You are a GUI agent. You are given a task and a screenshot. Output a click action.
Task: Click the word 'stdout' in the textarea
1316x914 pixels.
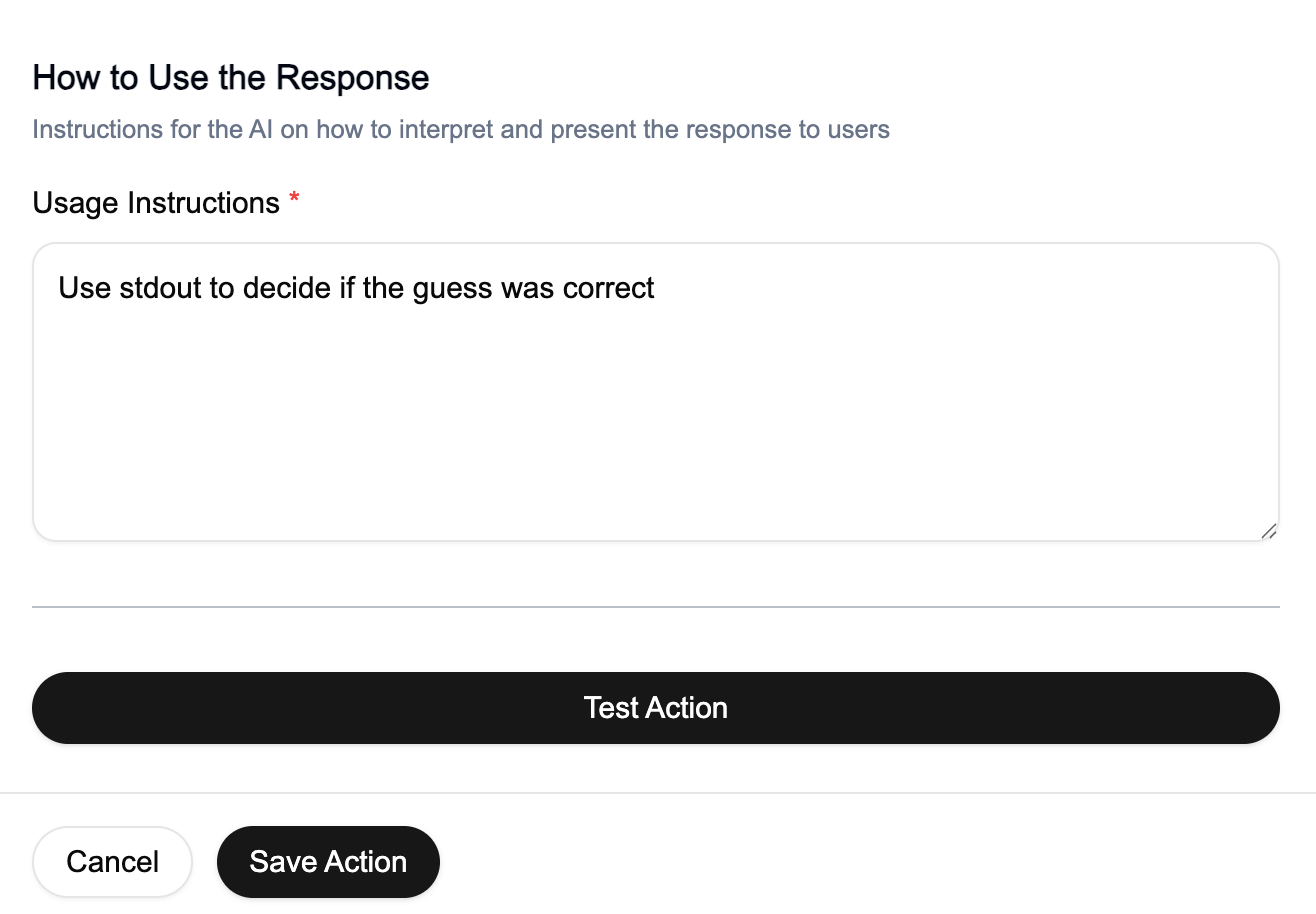(x=159, y=288)
